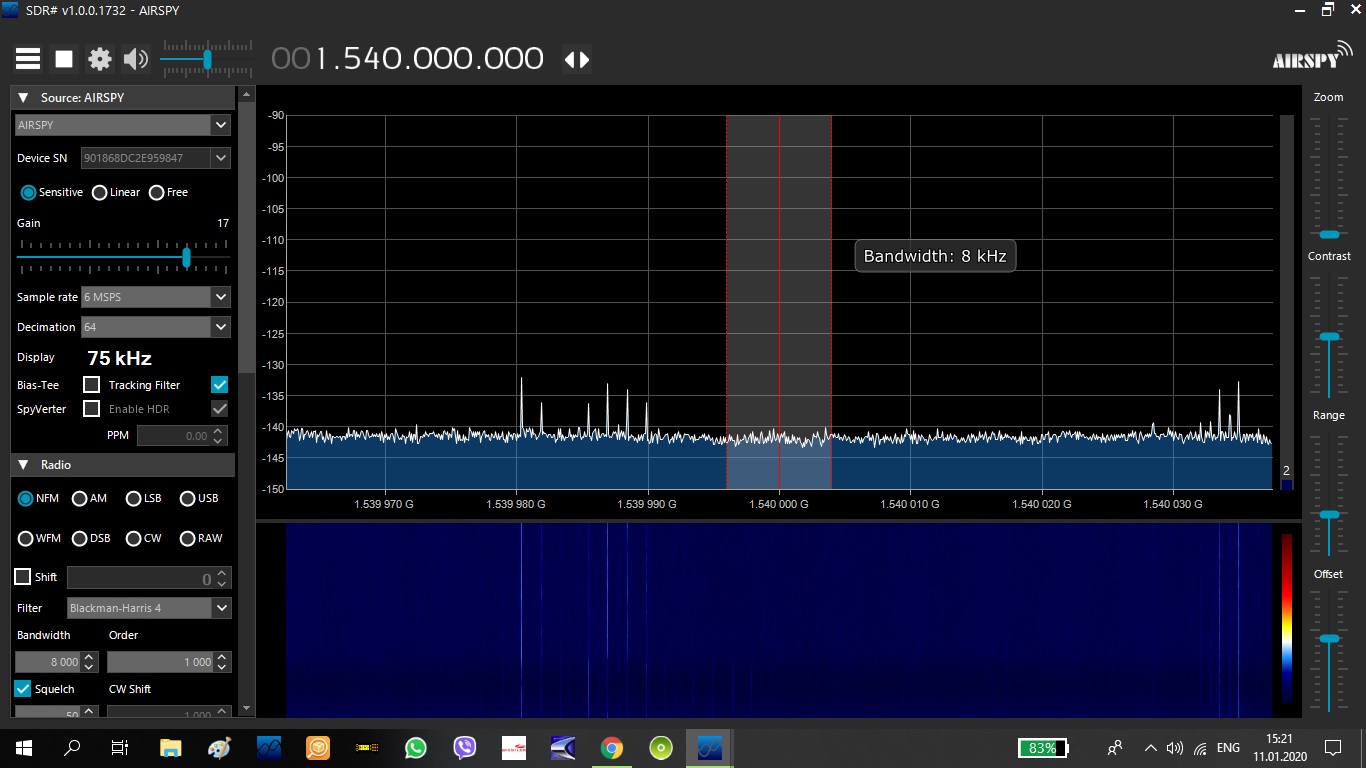The width and height of the screenshot is (1366, 768).
Task: Open the AIRSPY source dropdown
Action: click(x=123, y=125)
